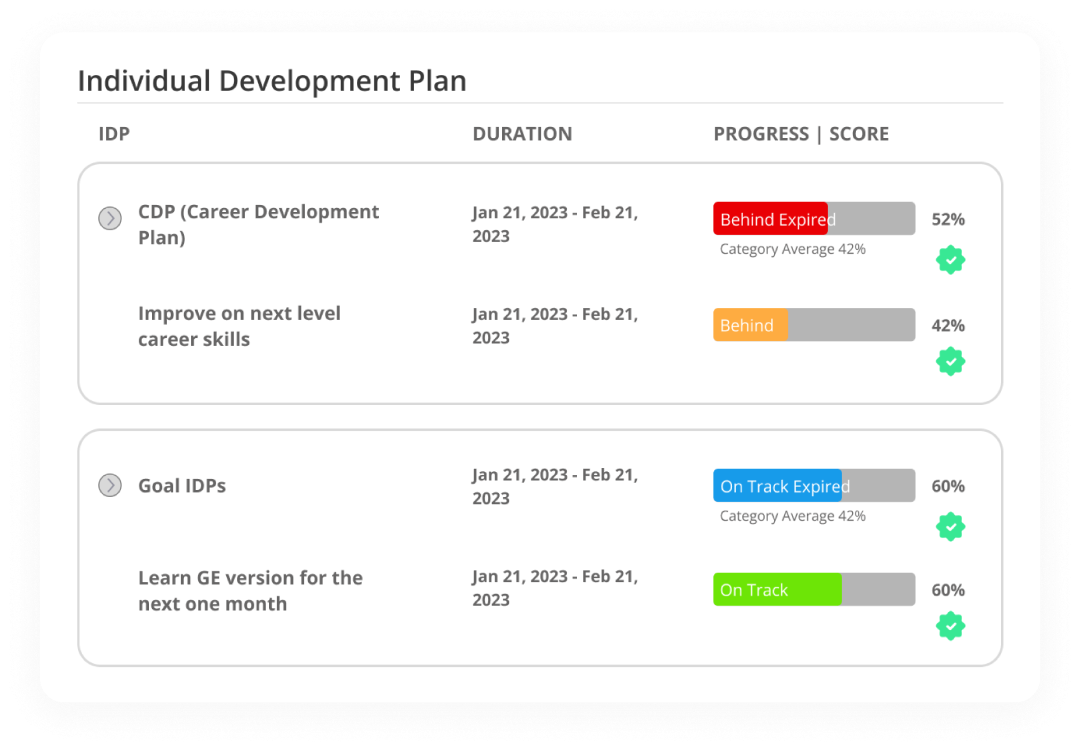The width and height of the screenshot is (1080, 755).
Task: Expand the Goal IDPs row
Action: click(x=110, y=485)
